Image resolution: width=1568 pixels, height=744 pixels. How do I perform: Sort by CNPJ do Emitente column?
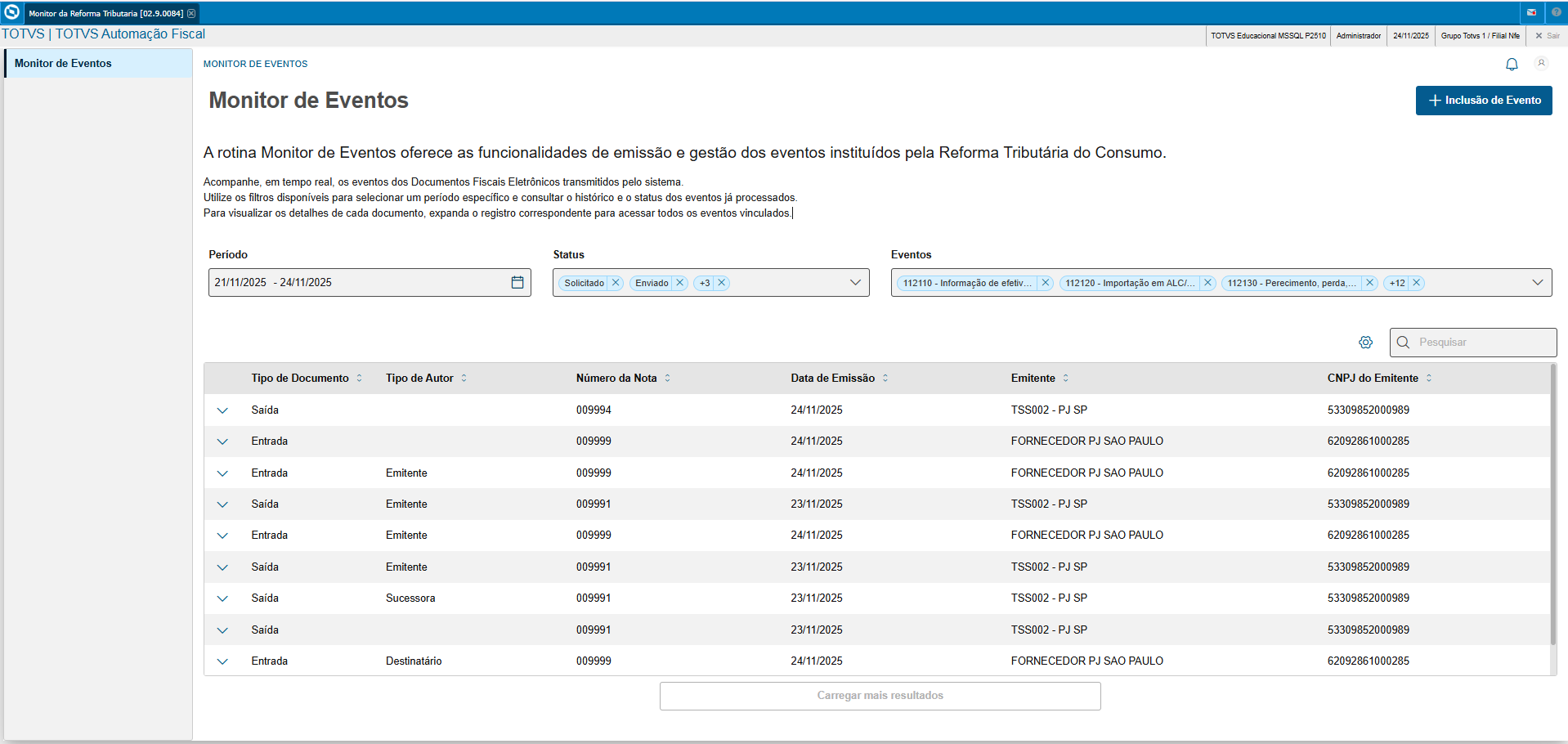coord(1428,379)
